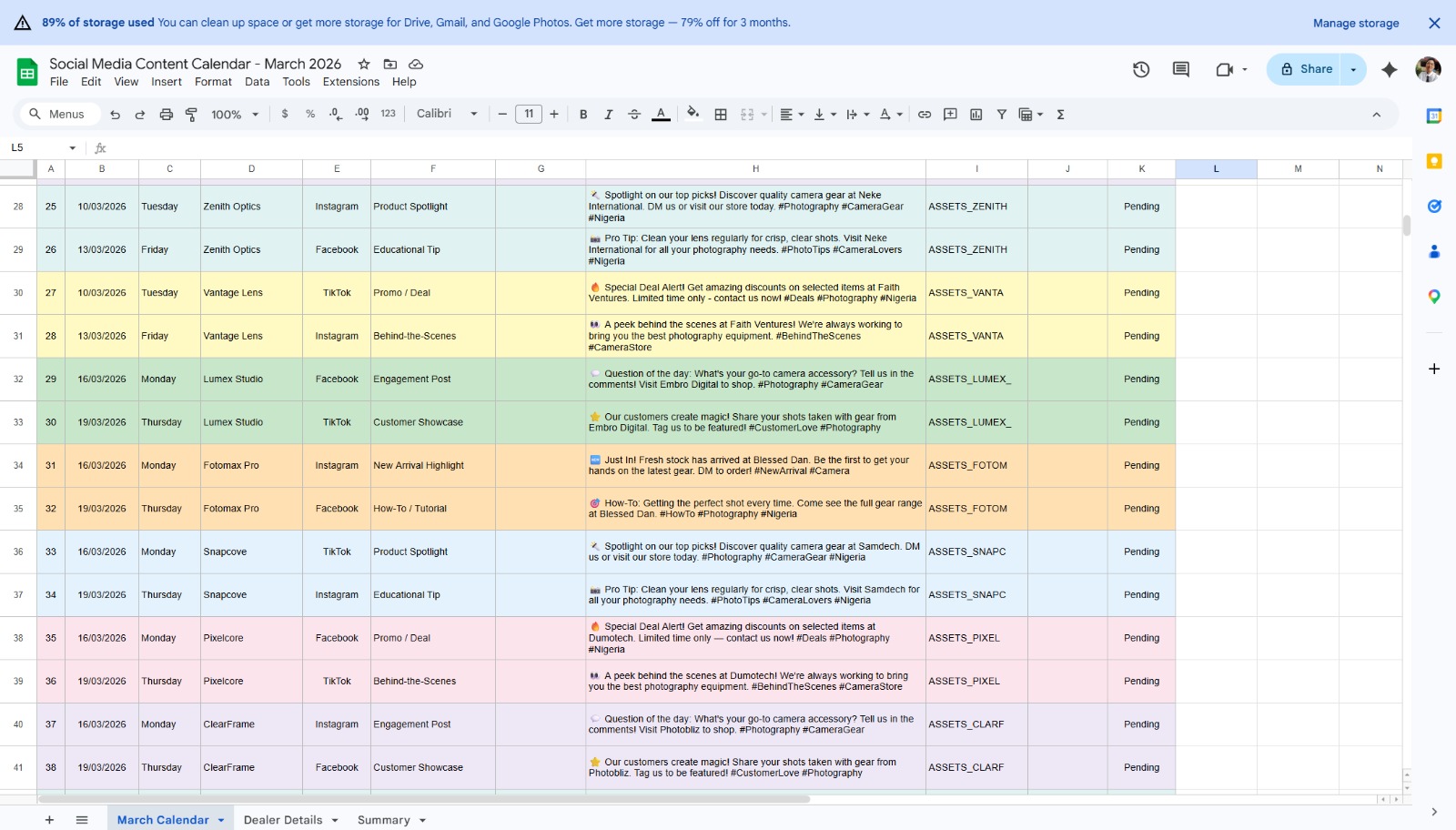Image resolution: width=1456 pixels, height=830 pixels.
Task: Click the Redo icon
Action: [x=140, y=115]
